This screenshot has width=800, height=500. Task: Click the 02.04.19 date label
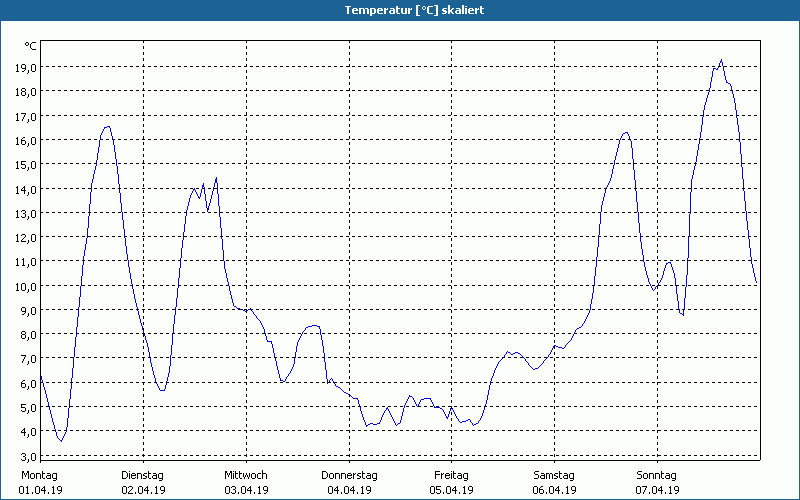point(143,490)
